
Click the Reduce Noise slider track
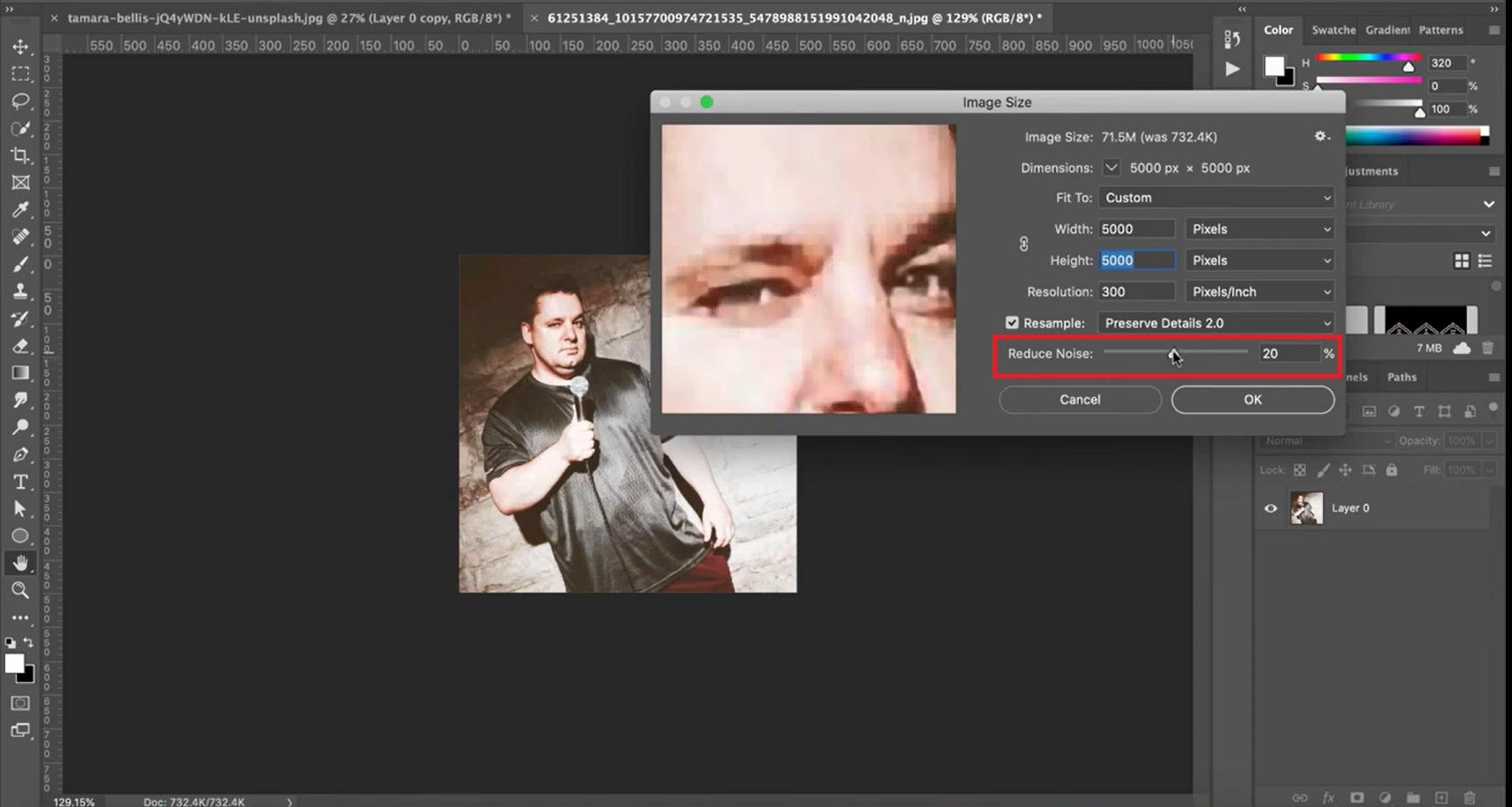point(1175,352)
